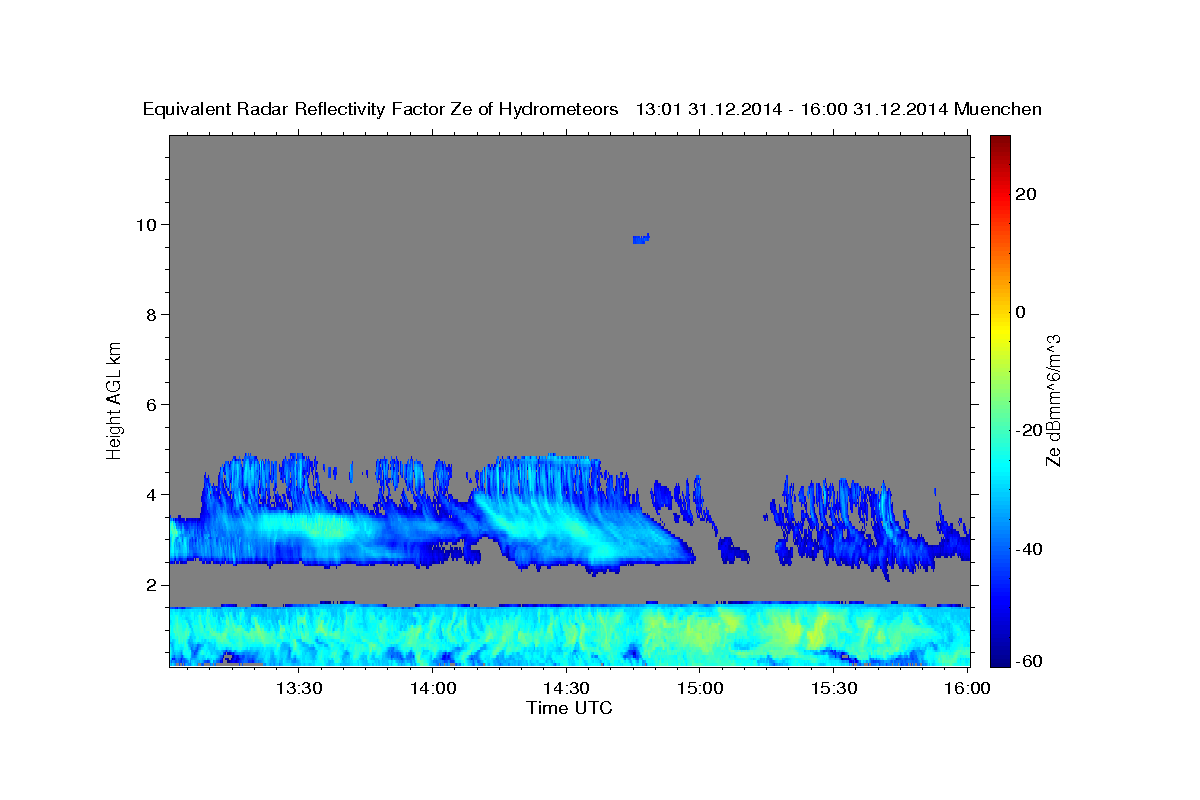Click the 15:00 time tick label
Screen dimensions: 1200x800
700,688
